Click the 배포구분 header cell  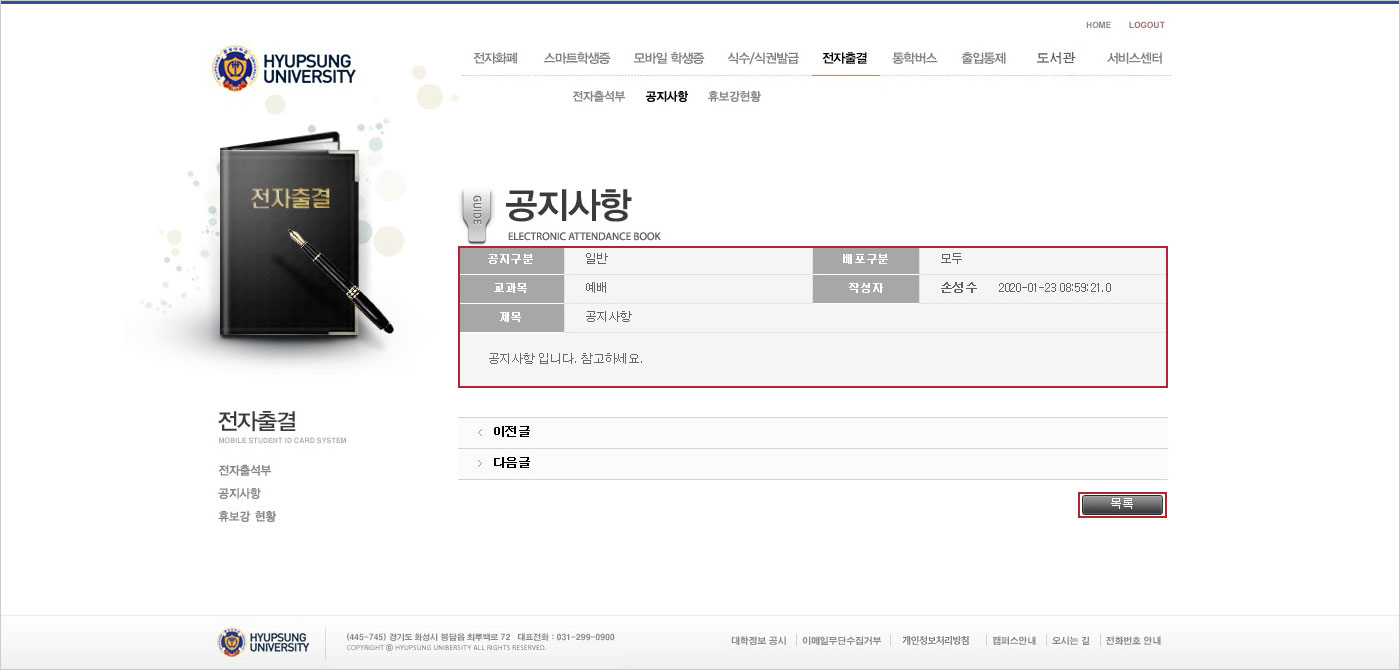coord(866,260)
